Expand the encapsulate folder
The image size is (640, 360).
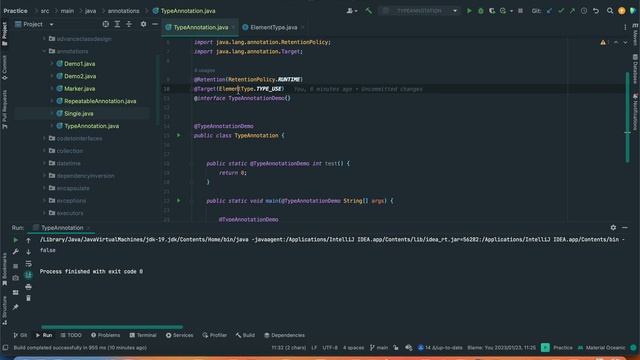click(44, 188)
